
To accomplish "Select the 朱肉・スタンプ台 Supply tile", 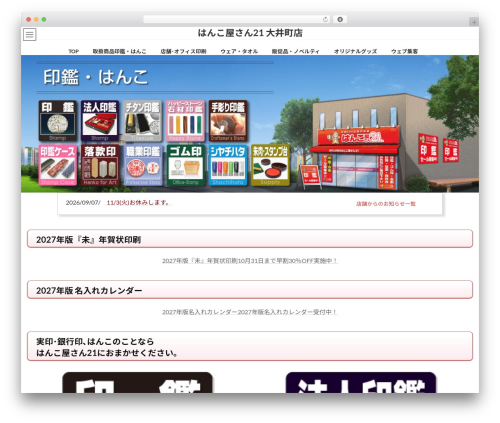I will tap(270, 165).
